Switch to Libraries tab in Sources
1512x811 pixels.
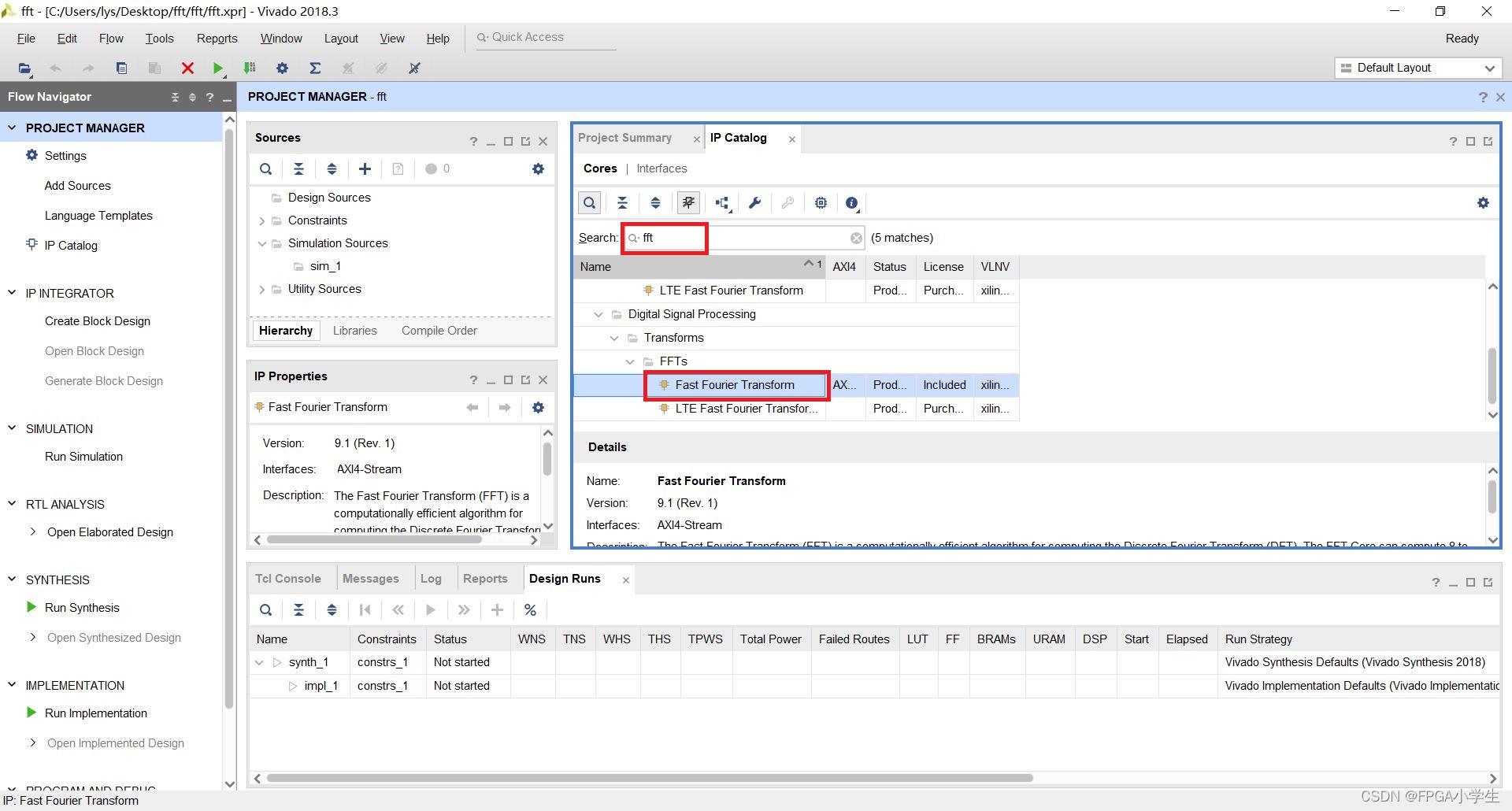(x=354, y=331)
